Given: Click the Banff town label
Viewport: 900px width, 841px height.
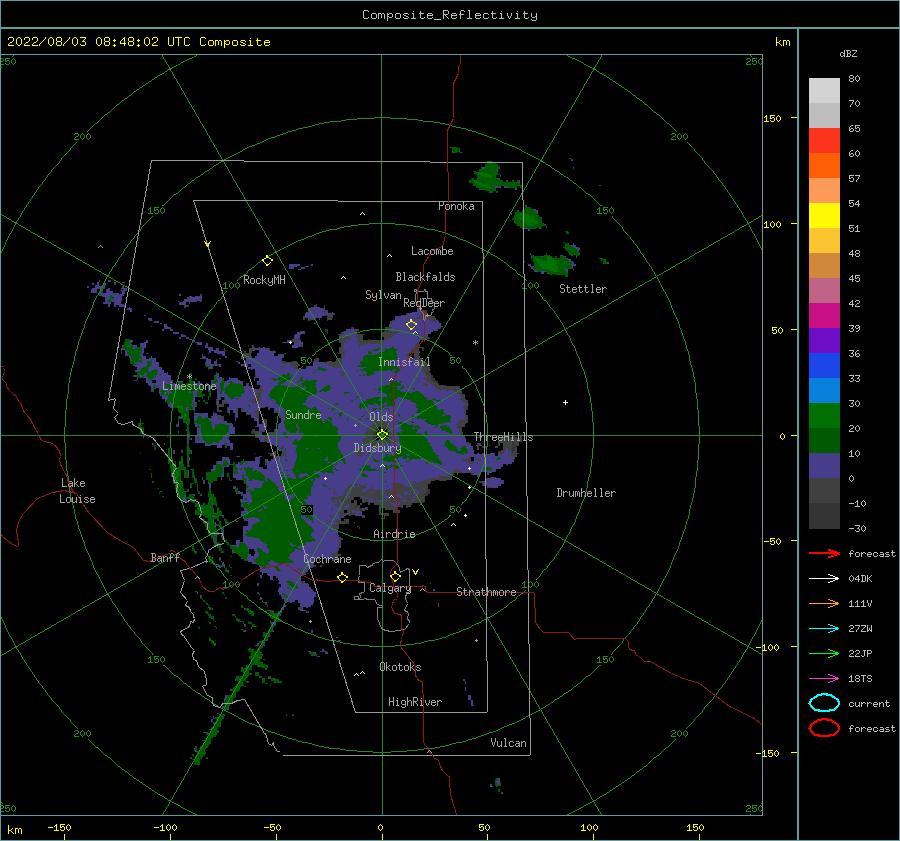Looking at the screenshot, I should coord(165,557).
